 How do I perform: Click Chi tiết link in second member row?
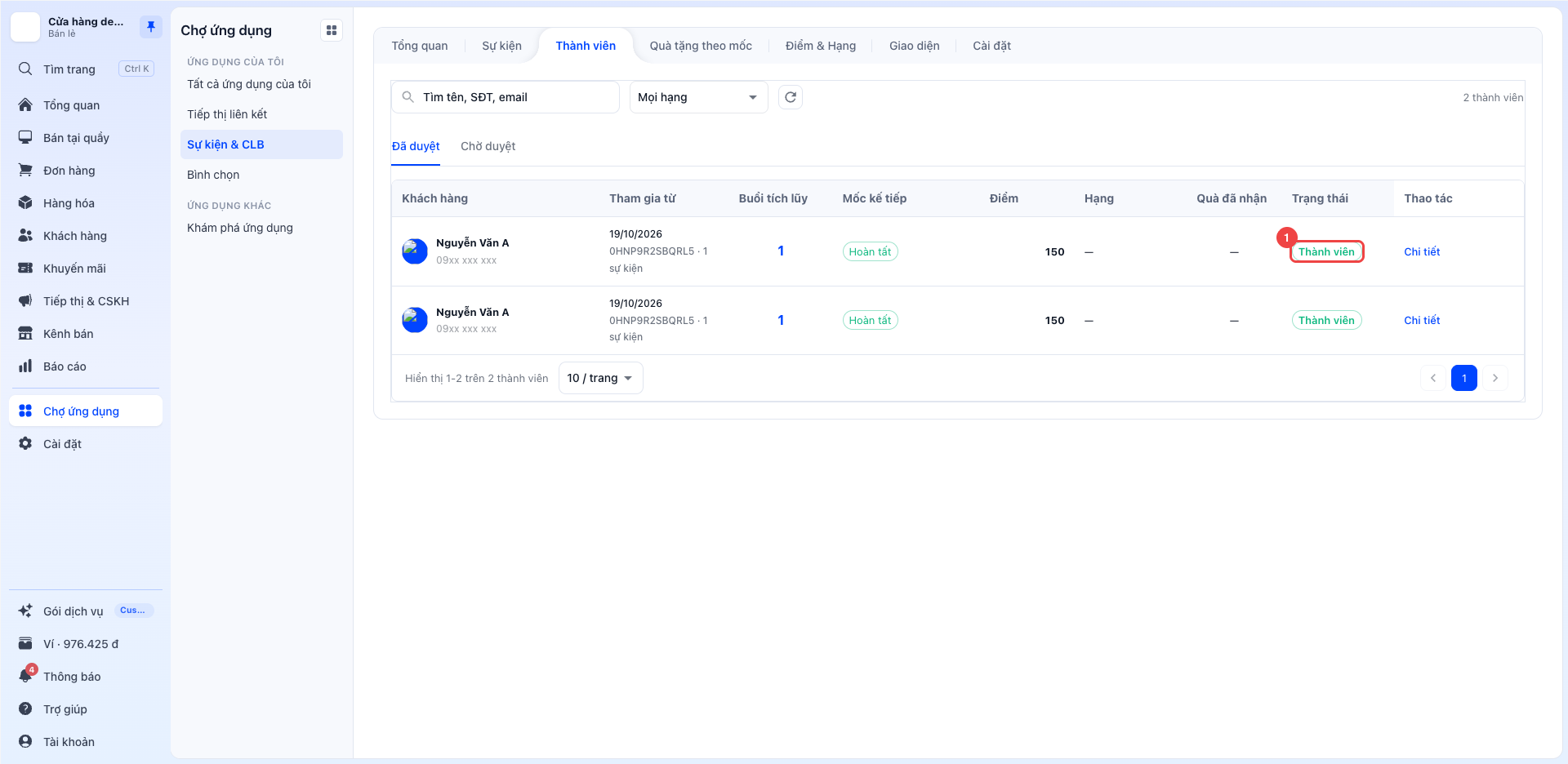coord(1422,320)
